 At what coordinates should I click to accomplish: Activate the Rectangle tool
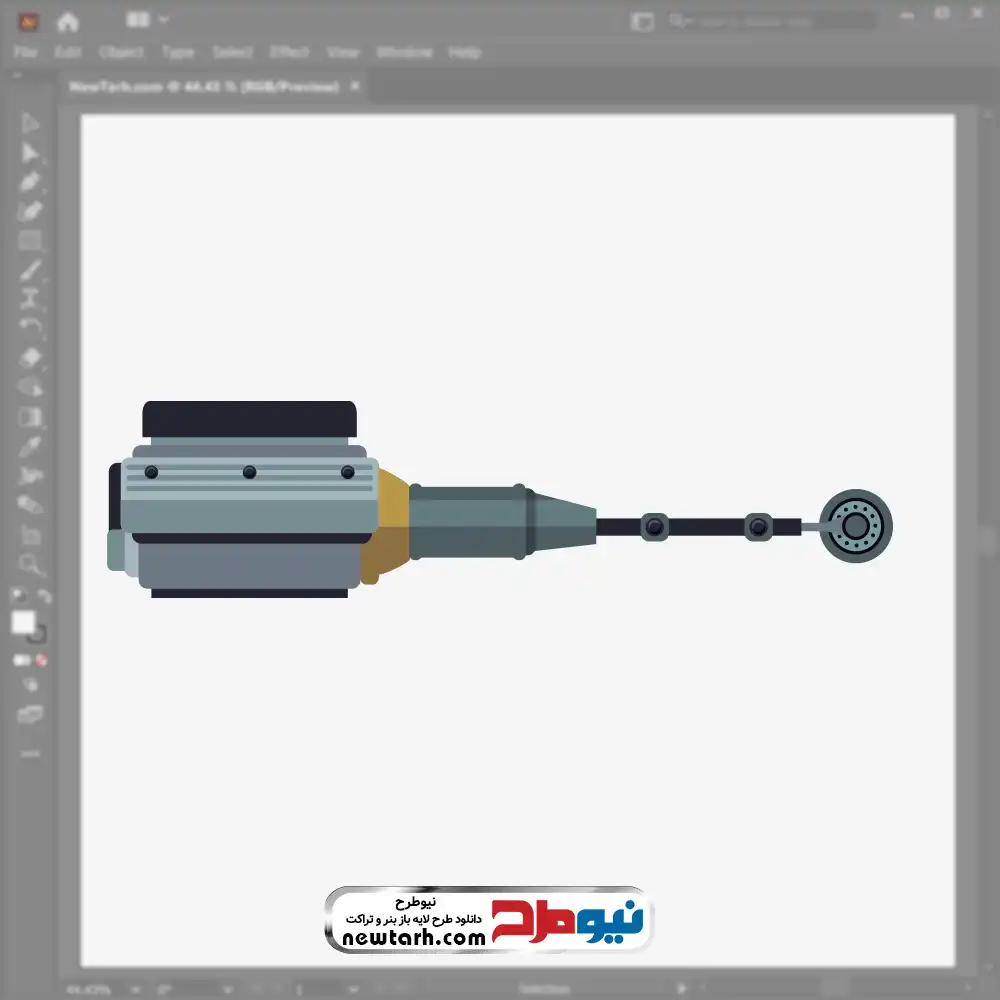30,241
